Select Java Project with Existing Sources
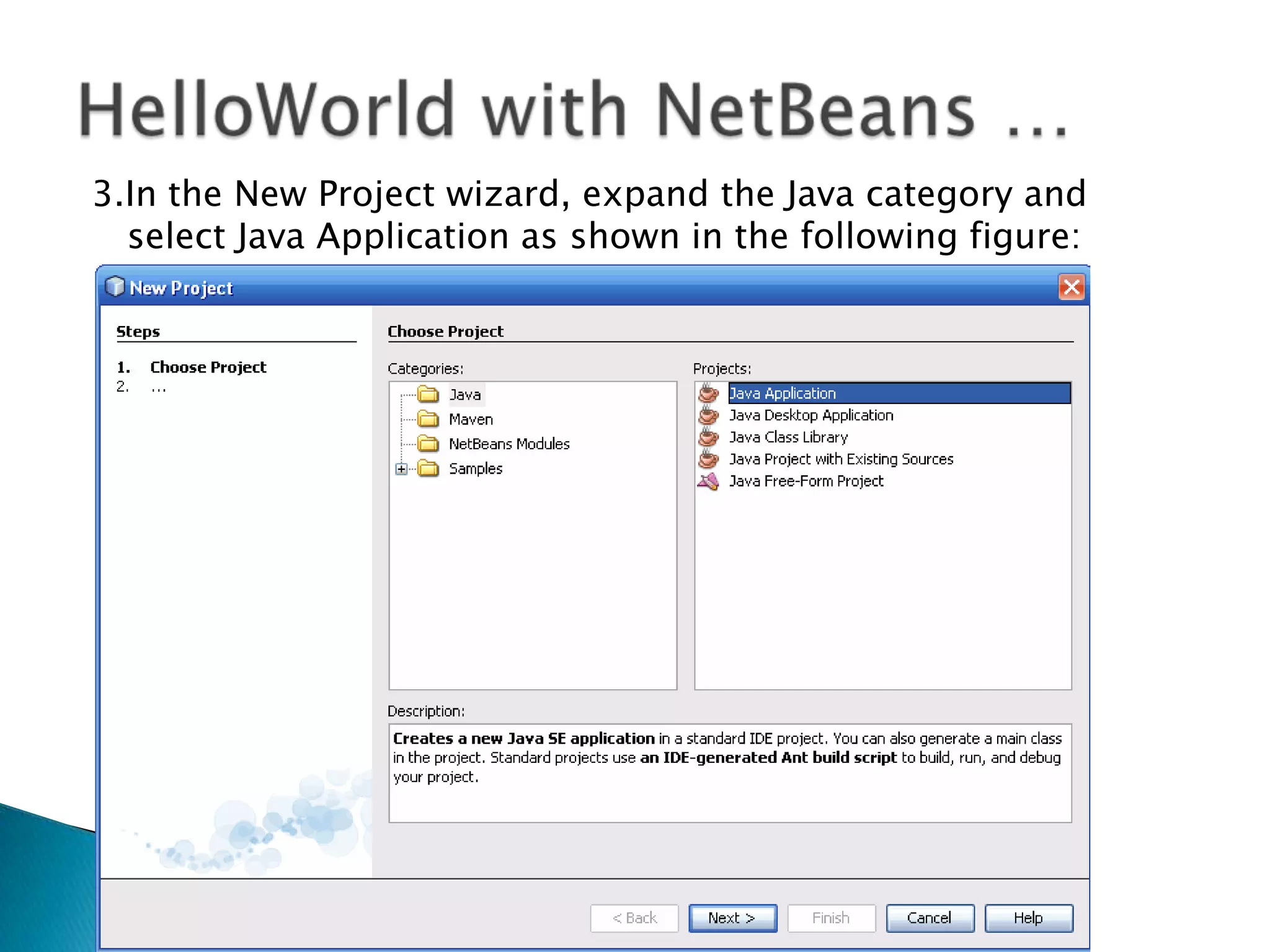Image resolution: width=1270 pixels, height=952 pixels. point(841,459)
